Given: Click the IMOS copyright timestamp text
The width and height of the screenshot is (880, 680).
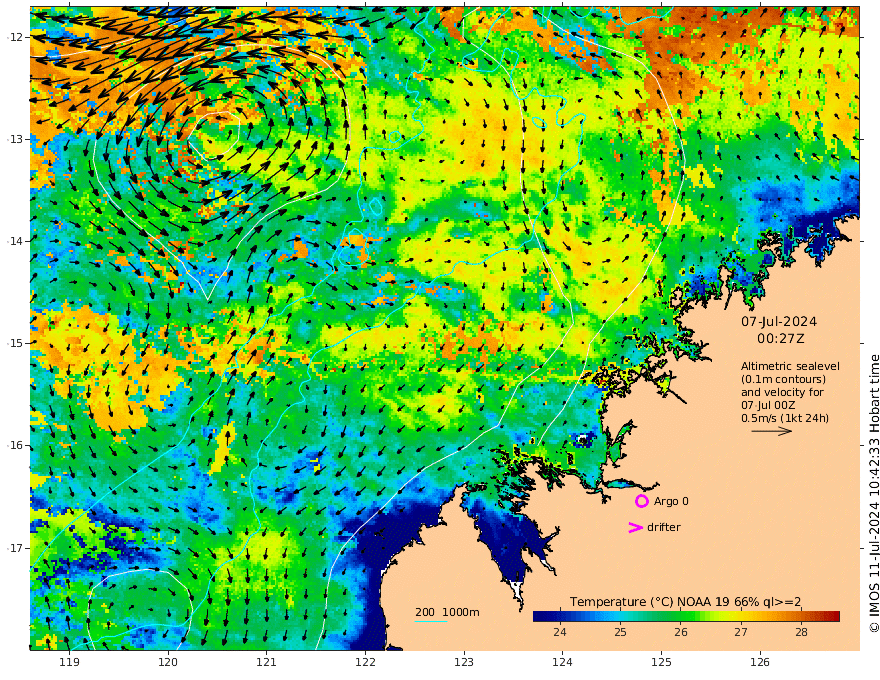Looking at the screenshot, I should click(x=873, y=493).
